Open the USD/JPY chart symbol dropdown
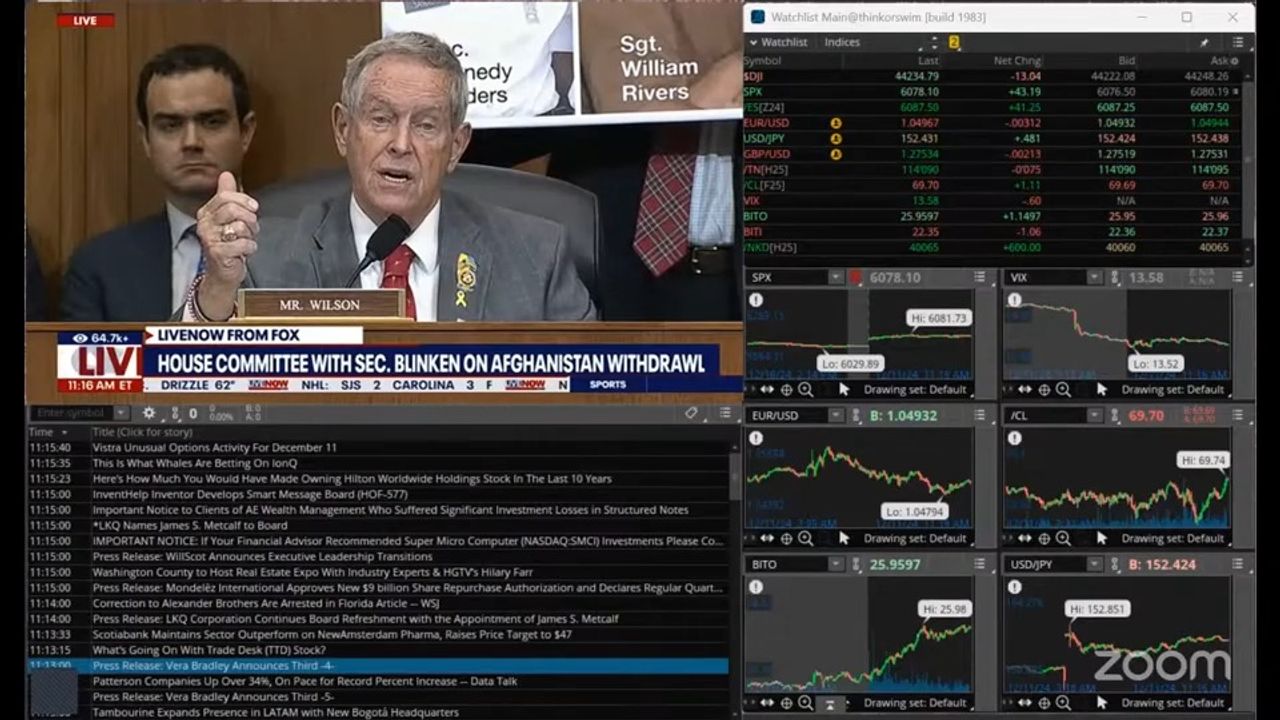1280x720 pixels. (x=1094, y=564)
